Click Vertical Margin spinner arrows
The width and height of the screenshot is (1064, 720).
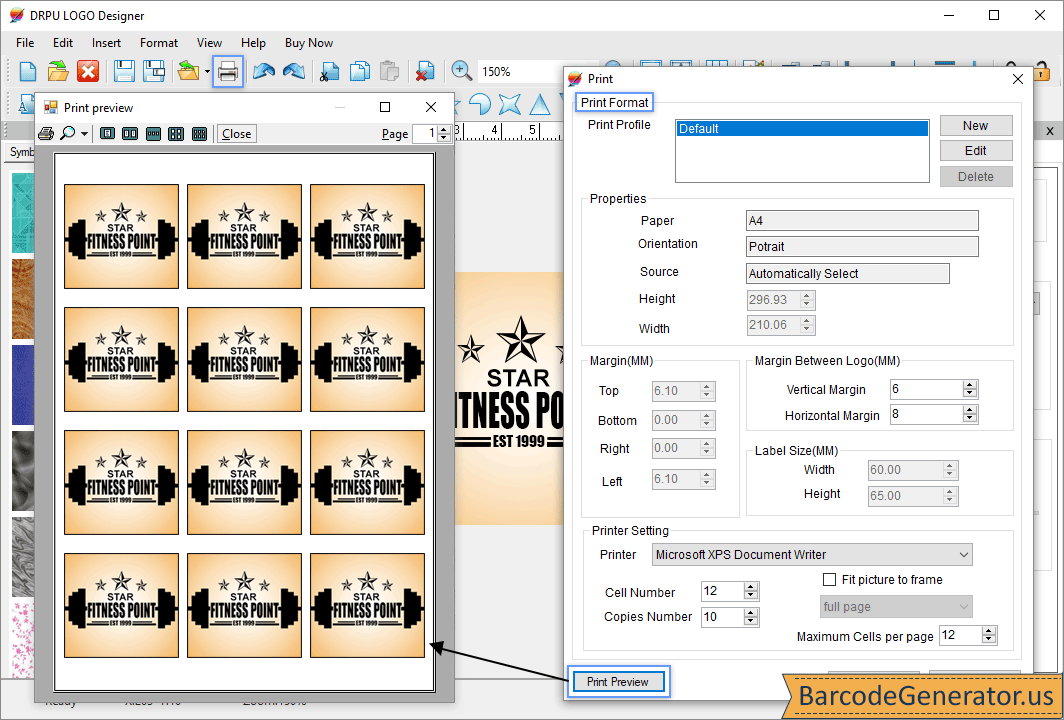970,389
